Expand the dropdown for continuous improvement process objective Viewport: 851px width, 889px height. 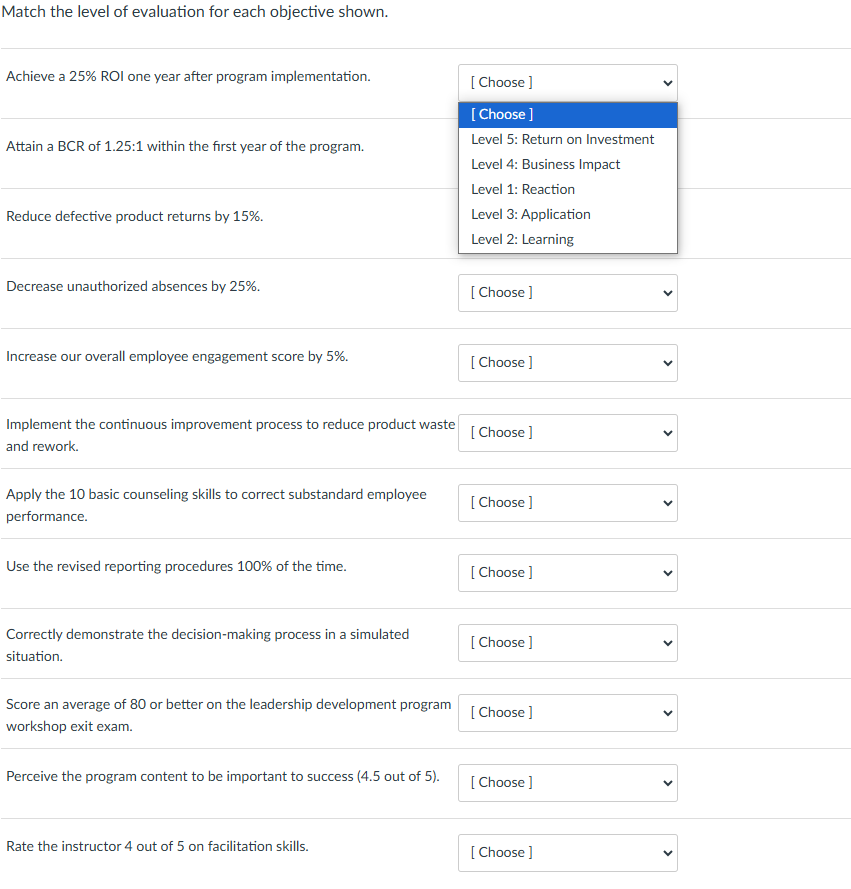click(x=567, y=432)
